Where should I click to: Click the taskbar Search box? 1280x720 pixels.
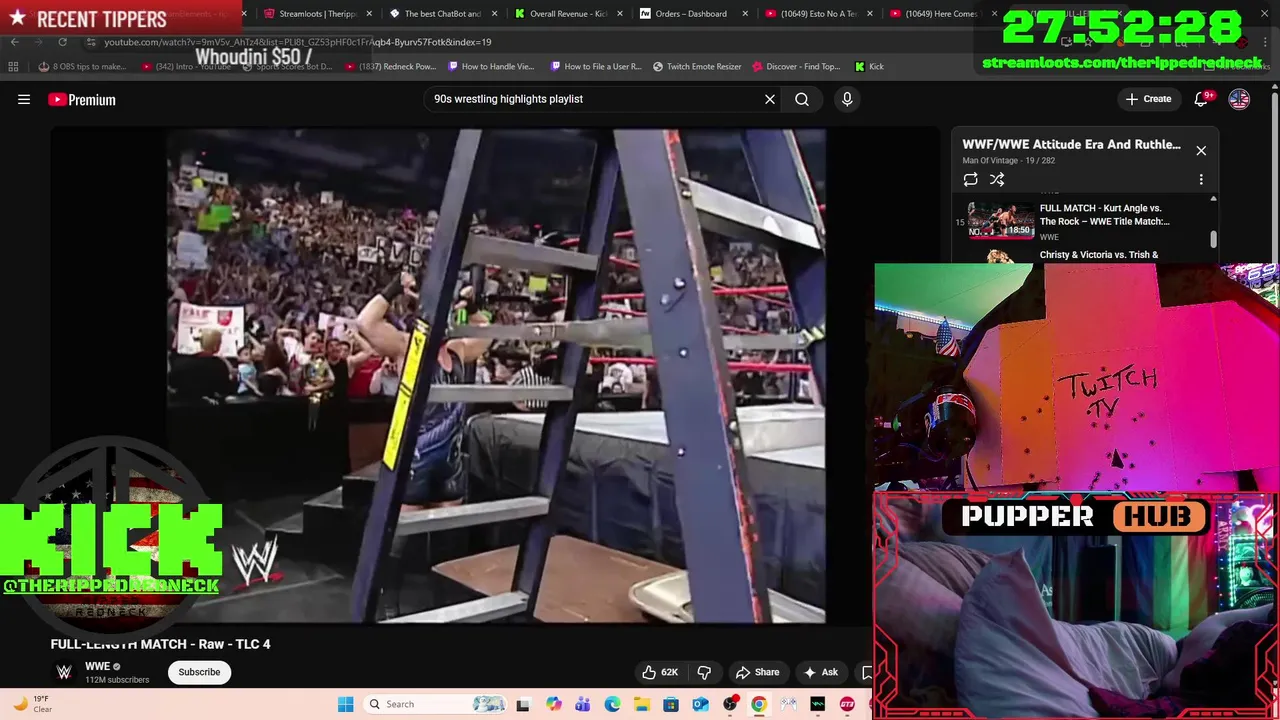[437, 704]
